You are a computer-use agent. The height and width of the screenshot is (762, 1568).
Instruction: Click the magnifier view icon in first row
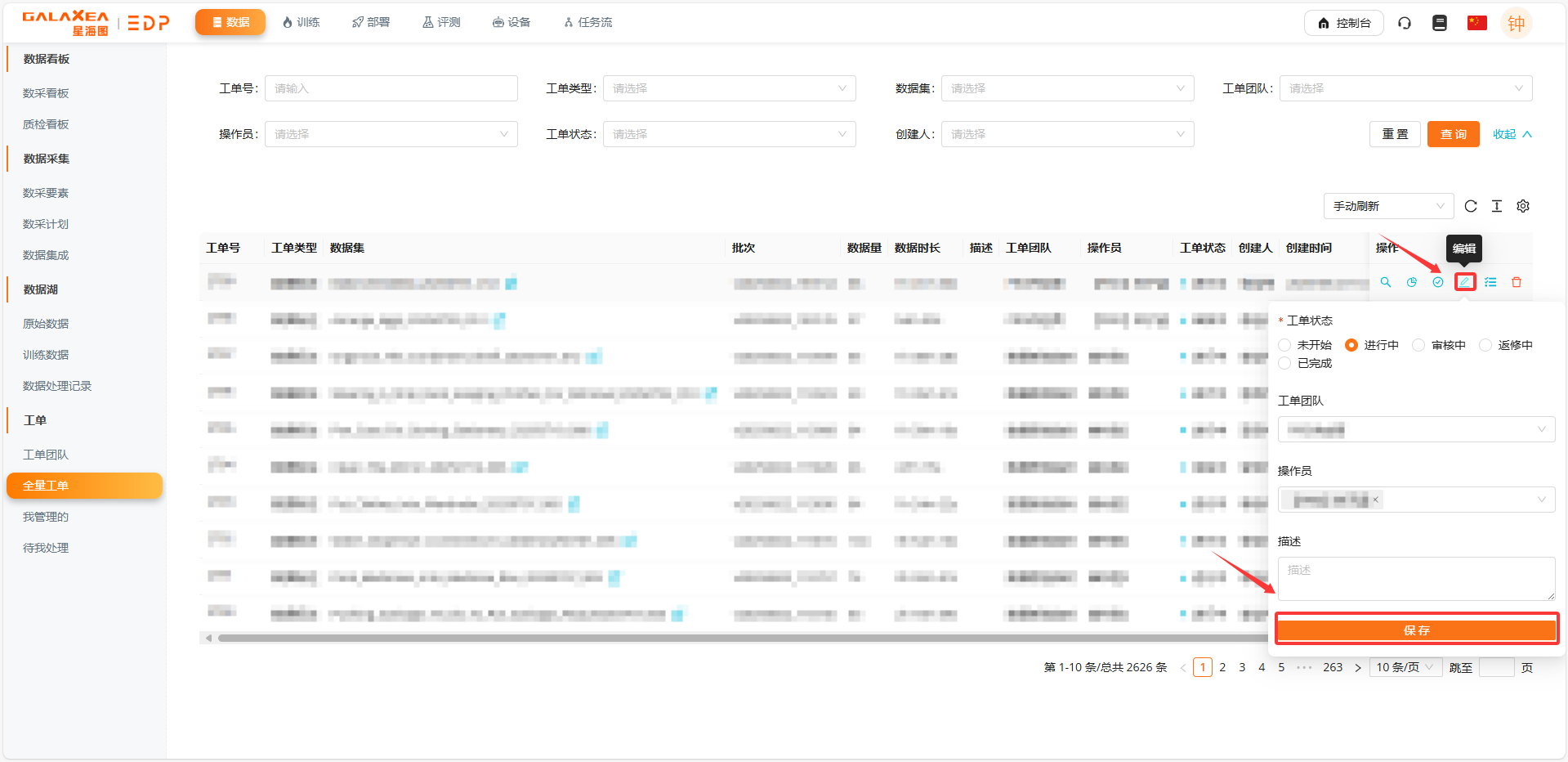[x=1386, y=282]
